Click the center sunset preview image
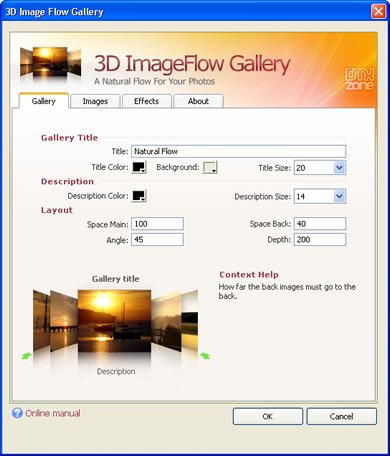 pyautogui.click(x=114, y=321)
